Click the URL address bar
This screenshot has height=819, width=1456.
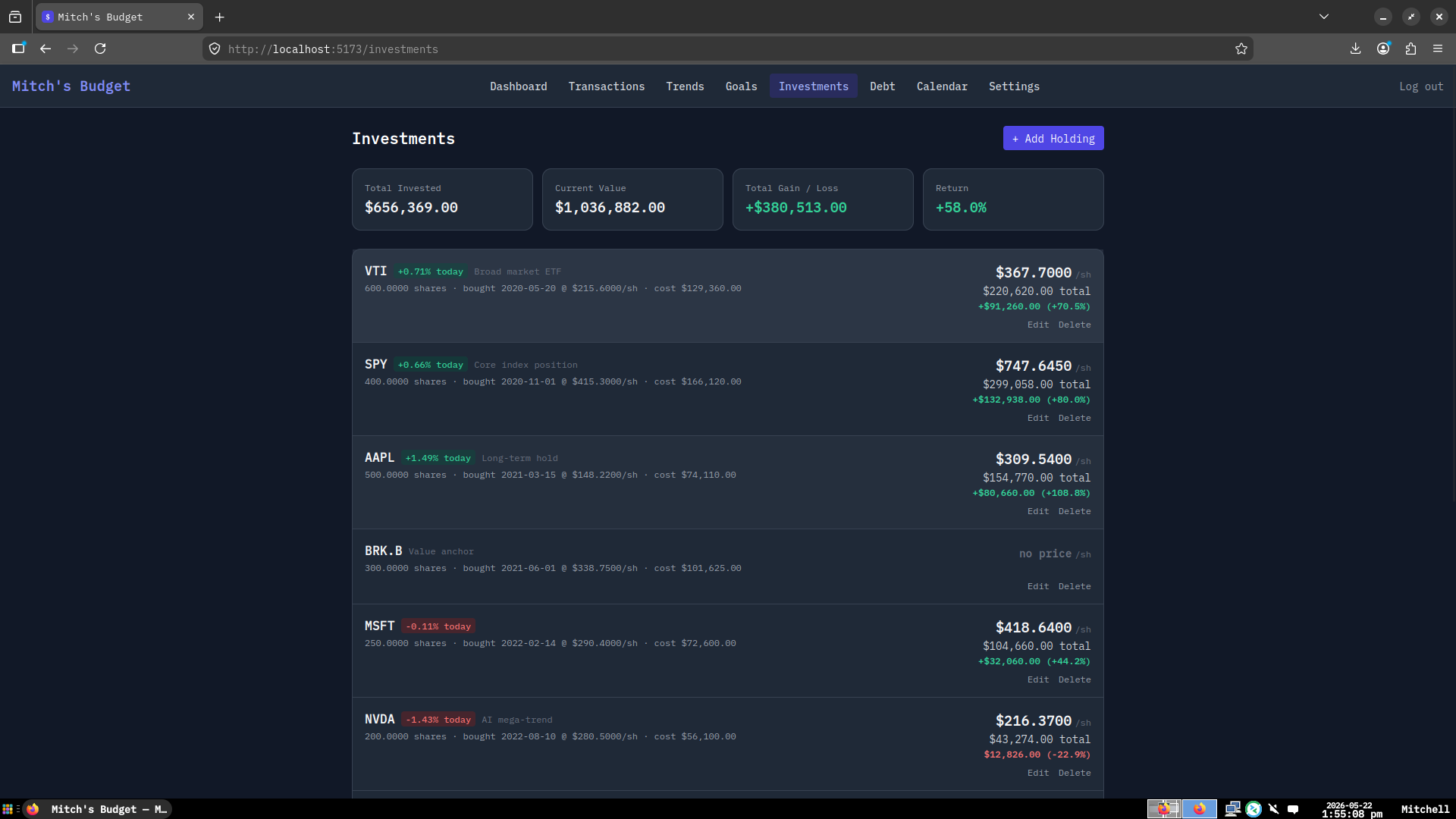tap(726, 49)
